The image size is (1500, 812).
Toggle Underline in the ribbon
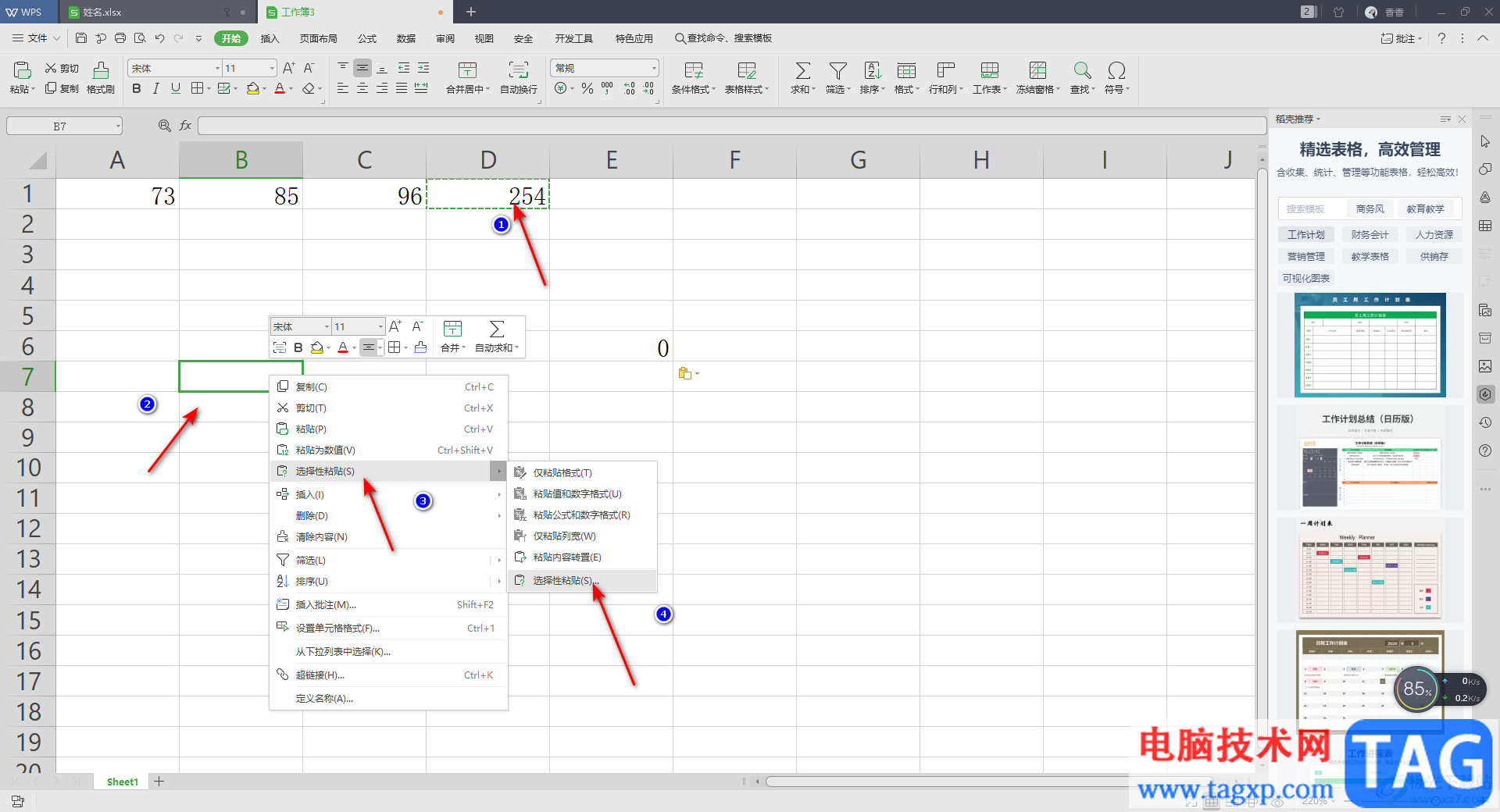coord(176,89)
